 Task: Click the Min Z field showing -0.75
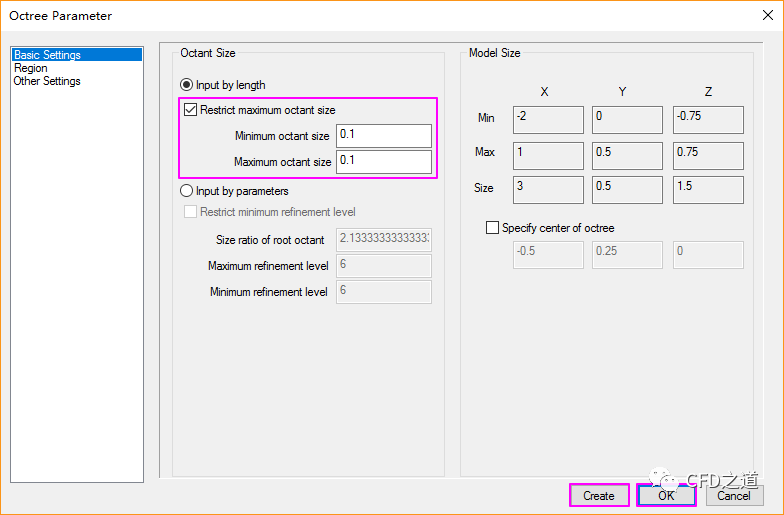[x=708, y=120]
